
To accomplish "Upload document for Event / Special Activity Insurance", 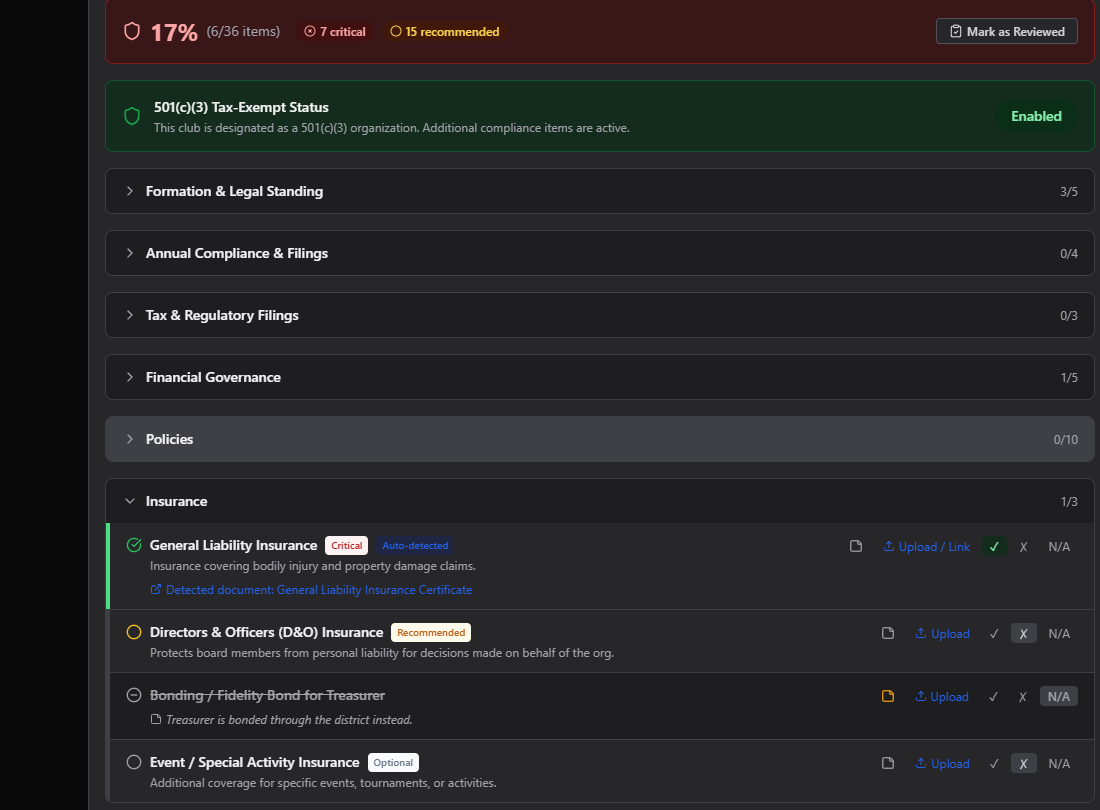I will tap(942, 763).
